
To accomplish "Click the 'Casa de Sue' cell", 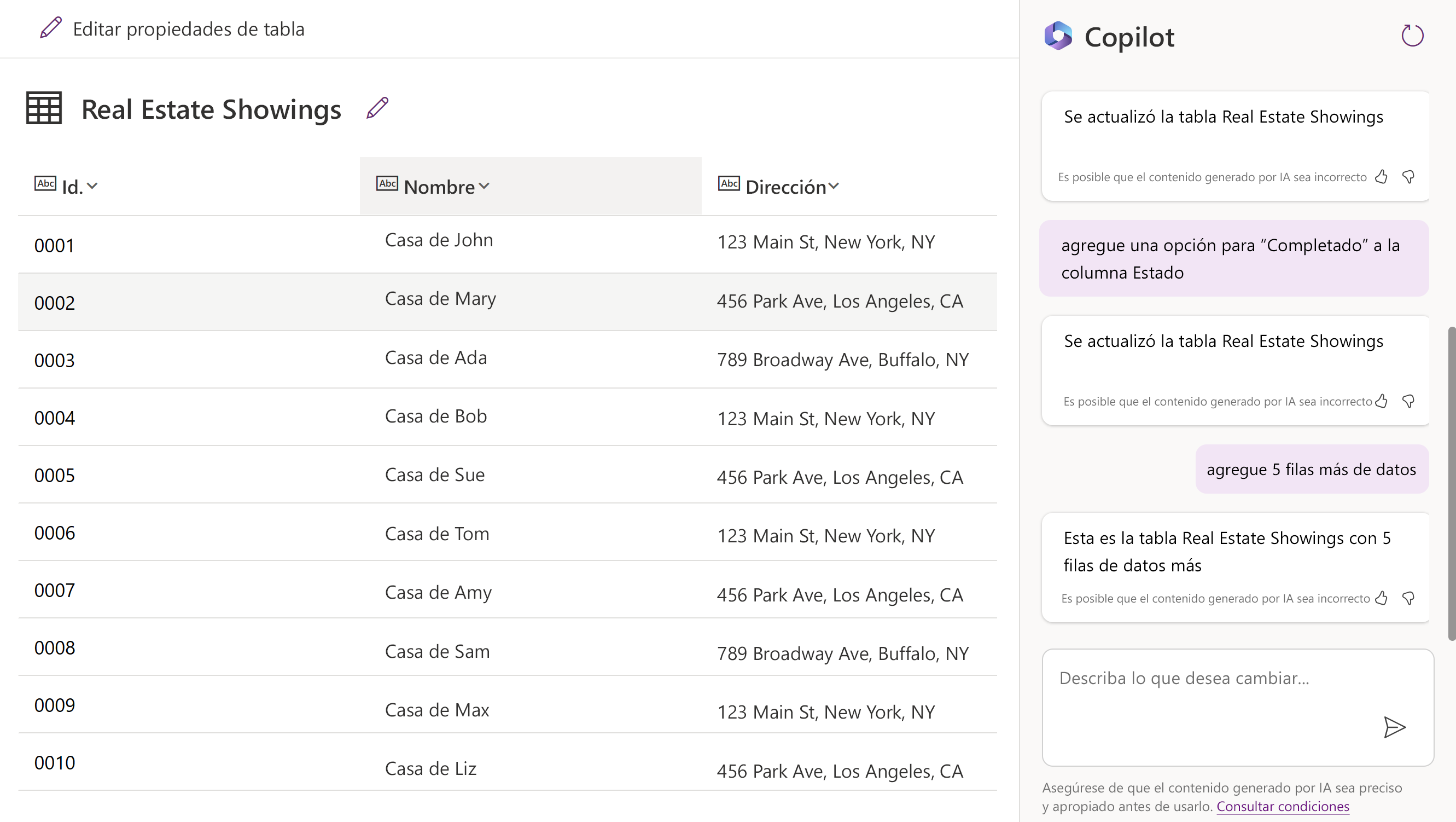I will click(x=435, y=474).
